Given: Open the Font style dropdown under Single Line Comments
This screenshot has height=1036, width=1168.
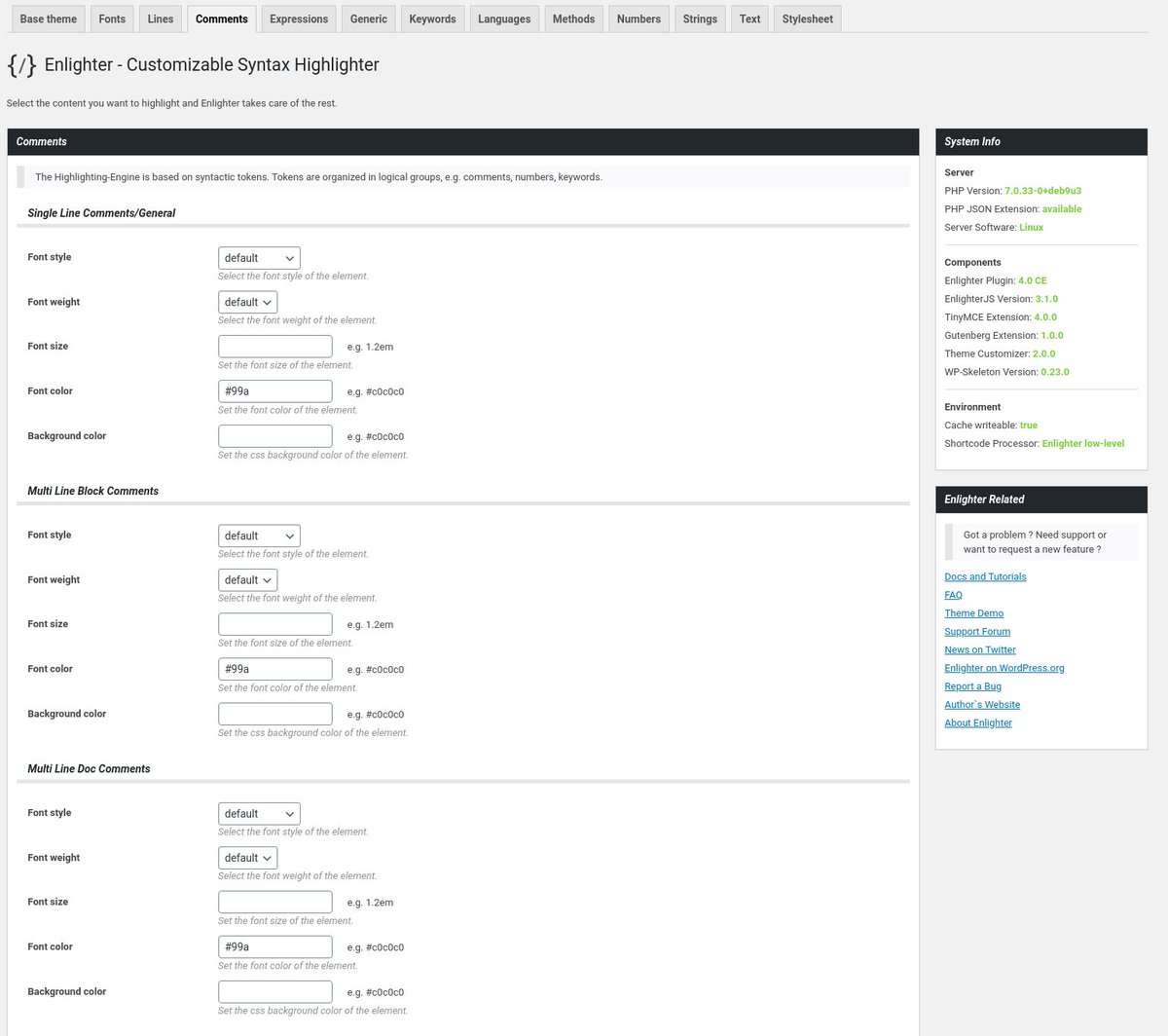Looking at the screenshot, I should tap(258, 257).
